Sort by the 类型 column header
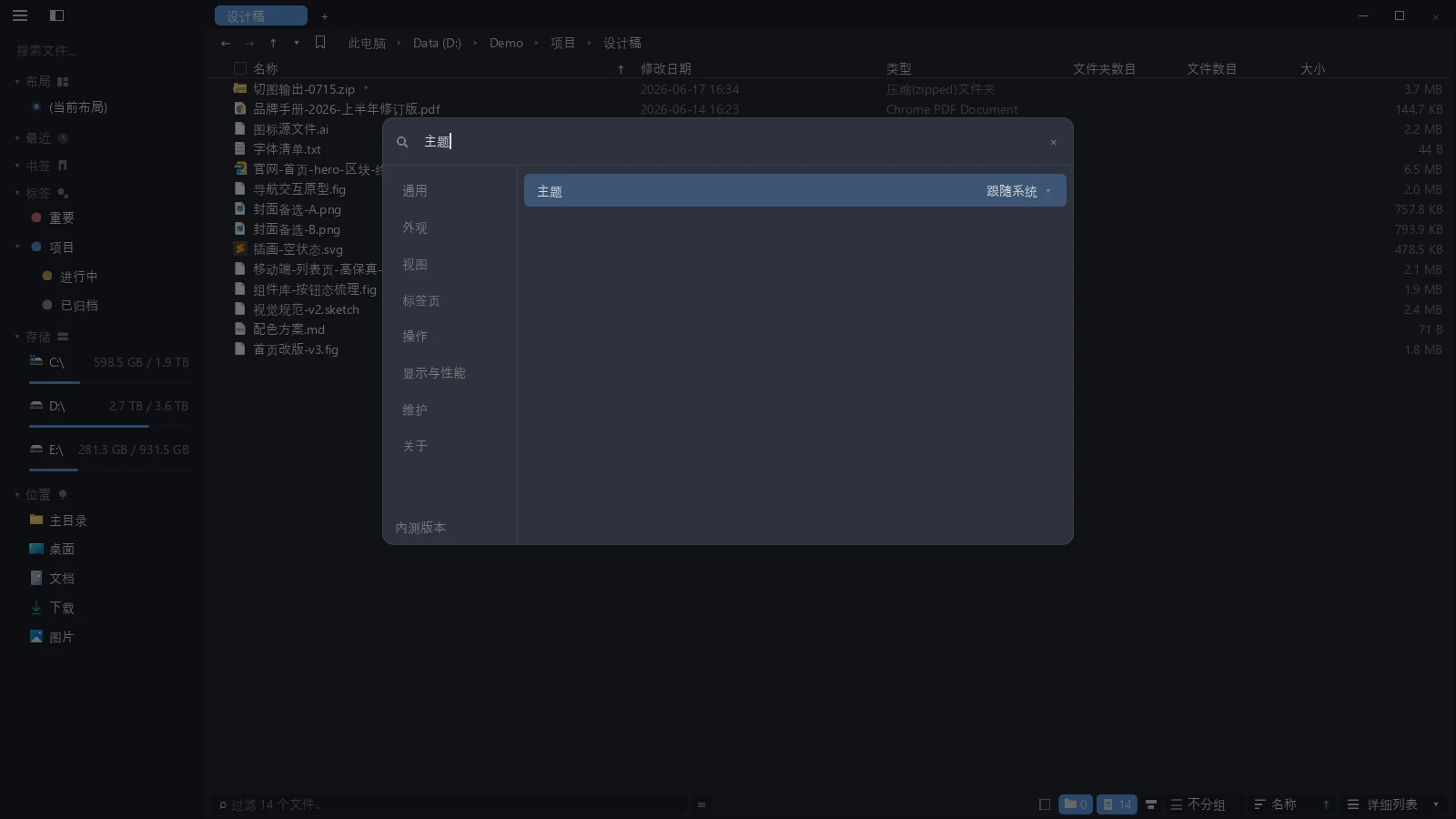Viewport: 1456px width, 819px height. [x=899, y=69]
